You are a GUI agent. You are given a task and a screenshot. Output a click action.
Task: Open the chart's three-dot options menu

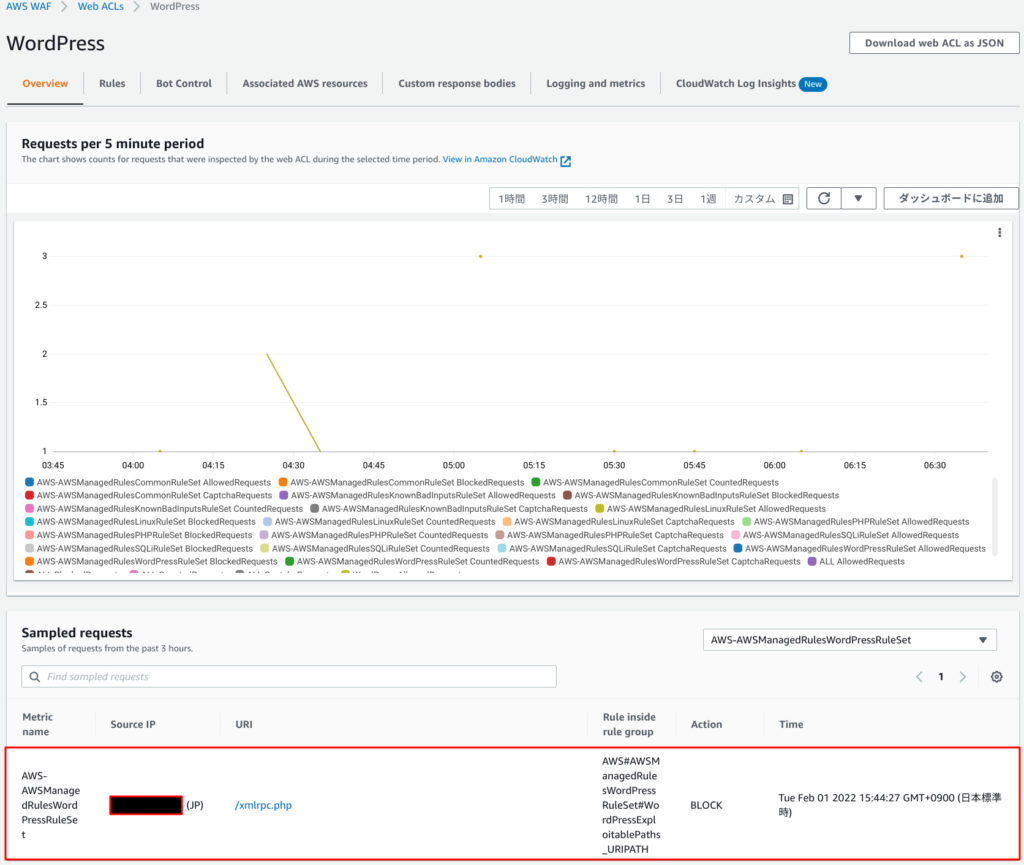pos(999,232)
